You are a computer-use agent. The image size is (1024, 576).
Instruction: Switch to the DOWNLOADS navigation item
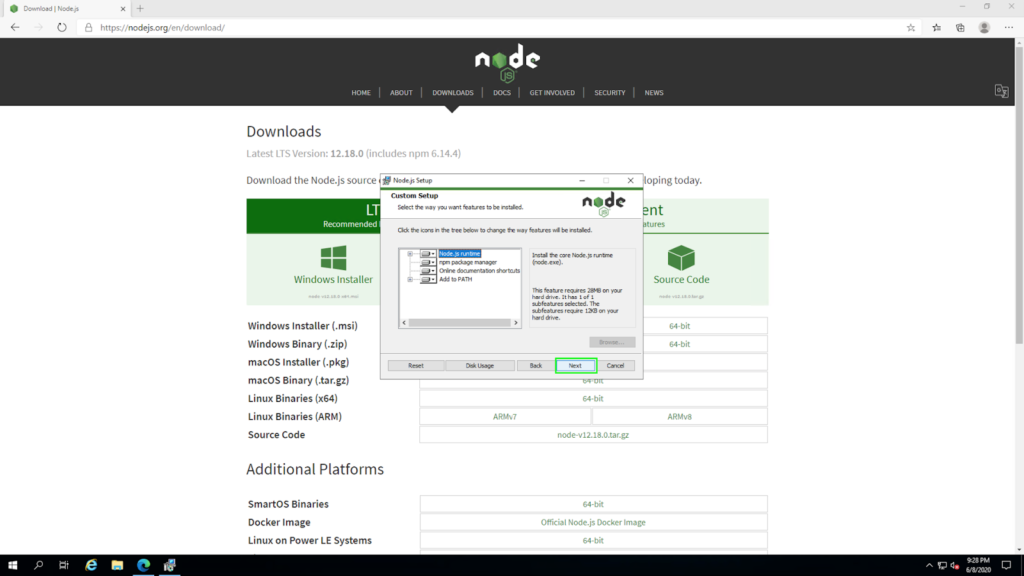(452, 92)
